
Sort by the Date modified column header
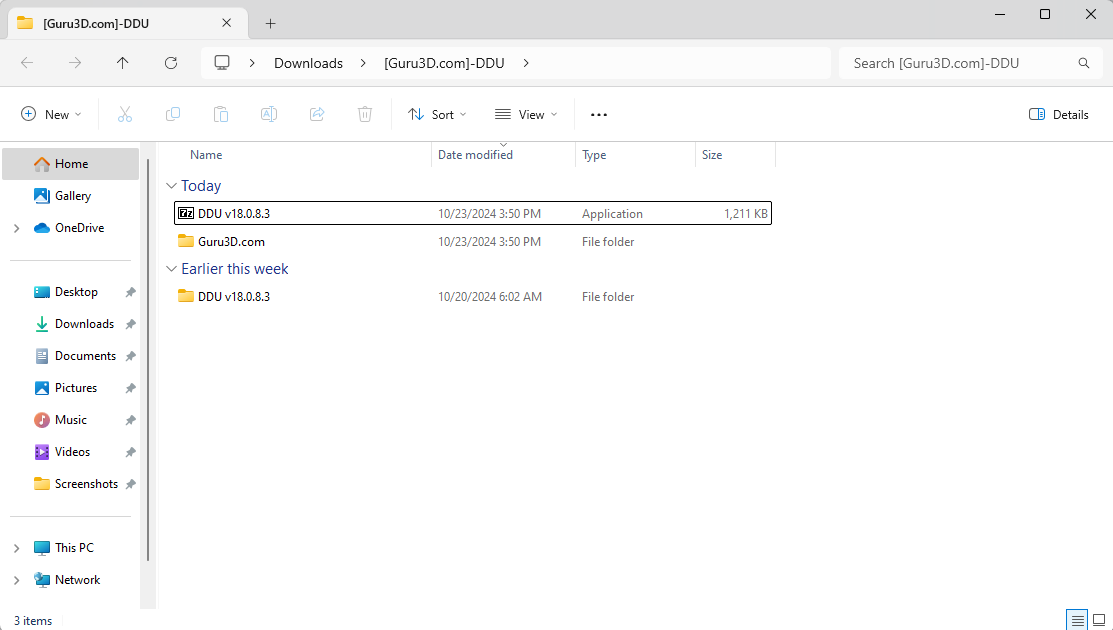[x=475, y=155]
